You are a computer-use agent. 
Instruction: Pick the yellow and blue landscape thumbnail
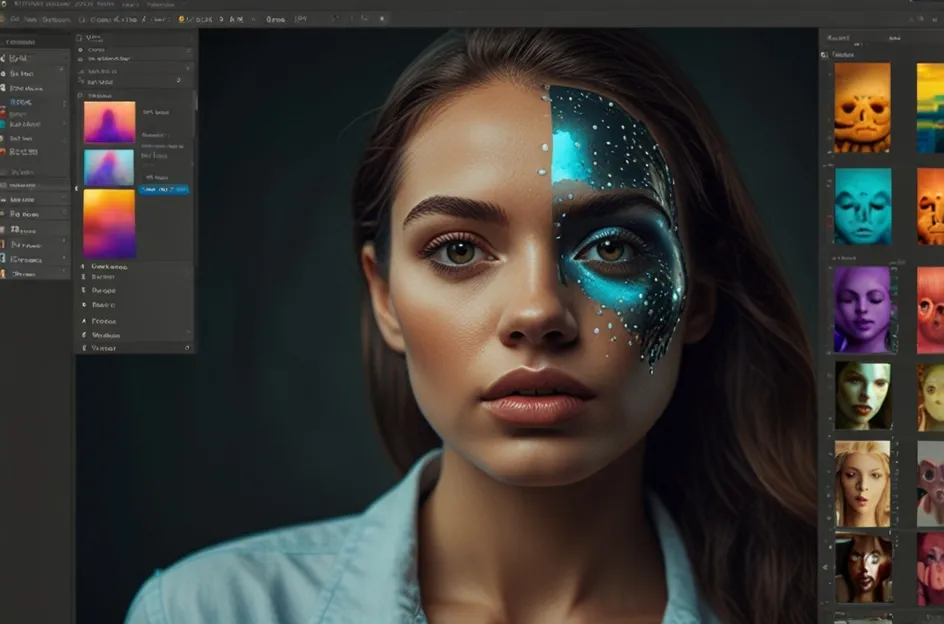(930, 108)
